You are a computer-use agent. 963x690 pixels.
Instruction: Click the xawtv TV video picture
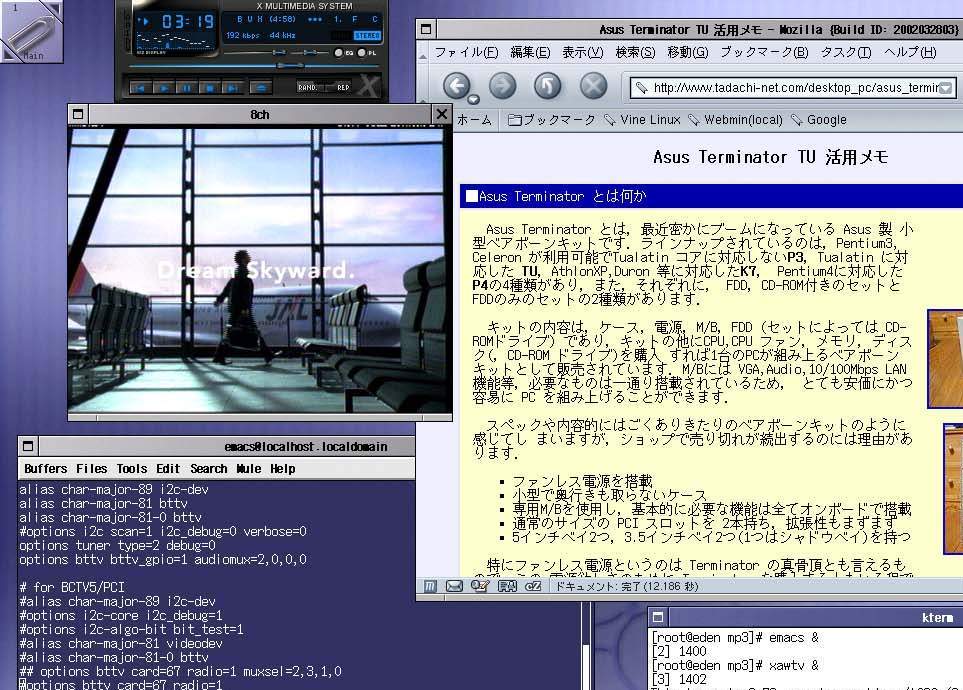[260, 270]
